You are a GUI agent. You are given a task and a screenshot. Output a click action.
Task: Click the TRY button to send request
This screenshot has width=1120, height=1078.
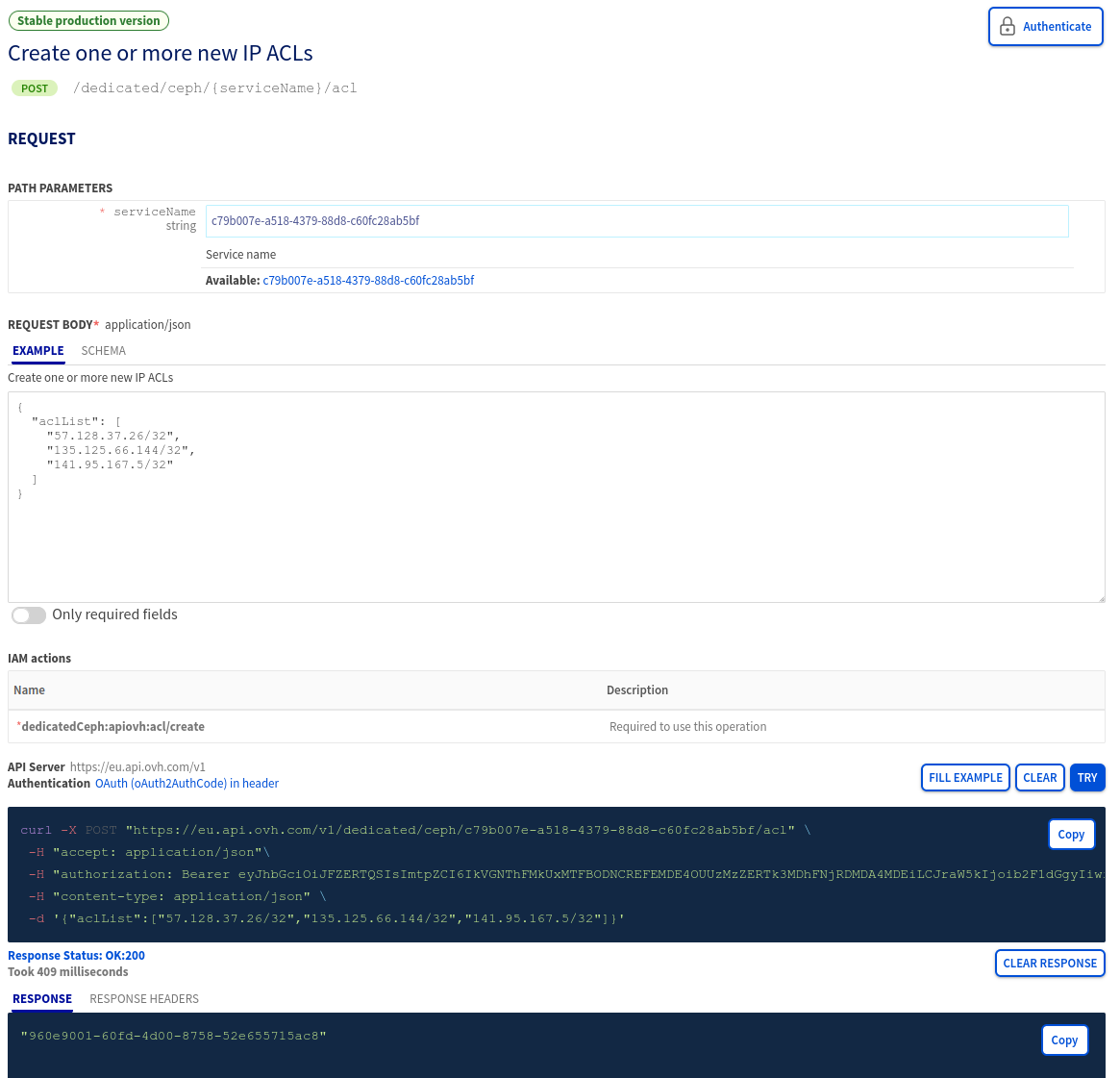click(x=1087, y=777)
